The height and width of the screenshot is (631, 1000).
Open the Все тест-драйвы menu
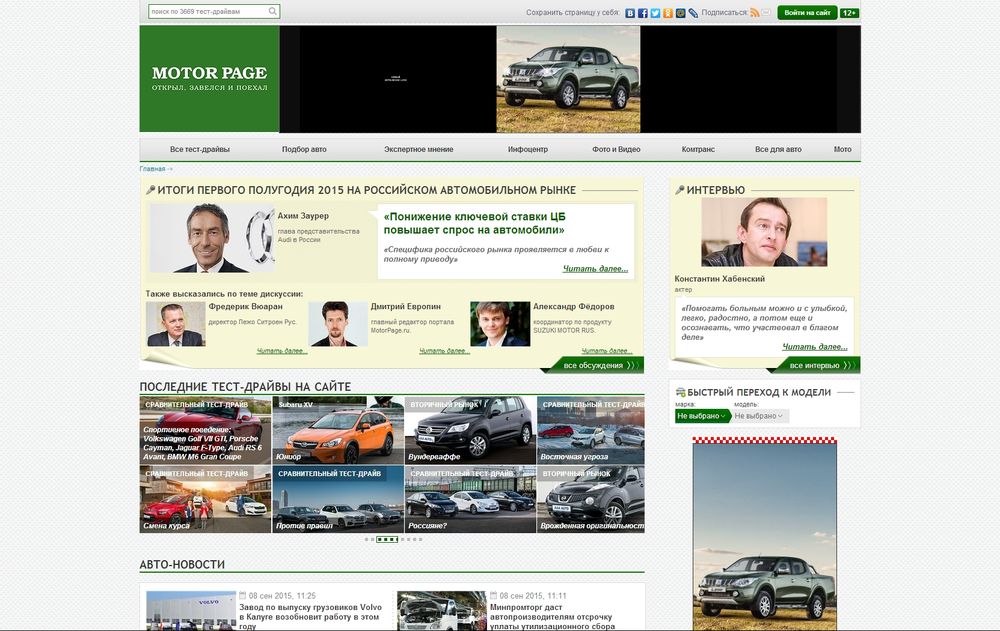click(x=200, y=149)
